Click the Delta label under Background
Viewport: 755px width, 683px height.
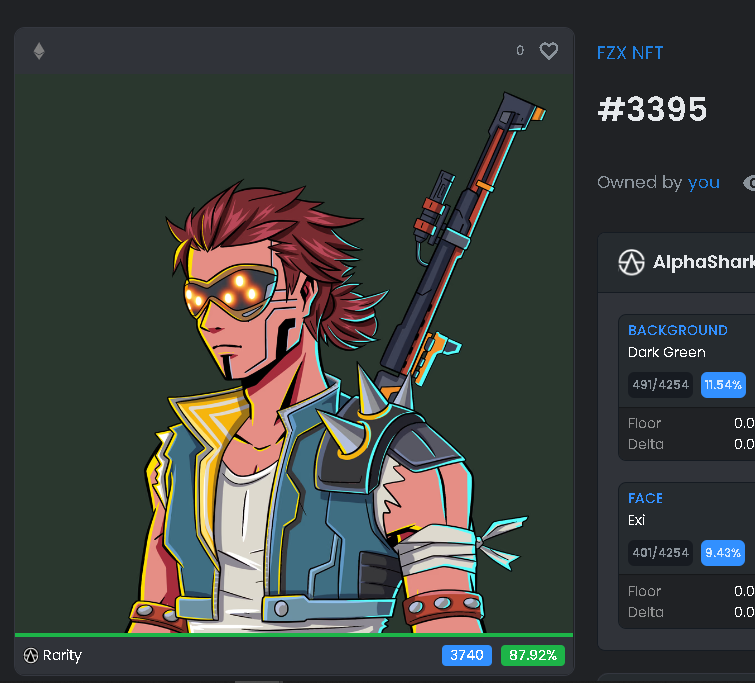(x=645, y=444)
